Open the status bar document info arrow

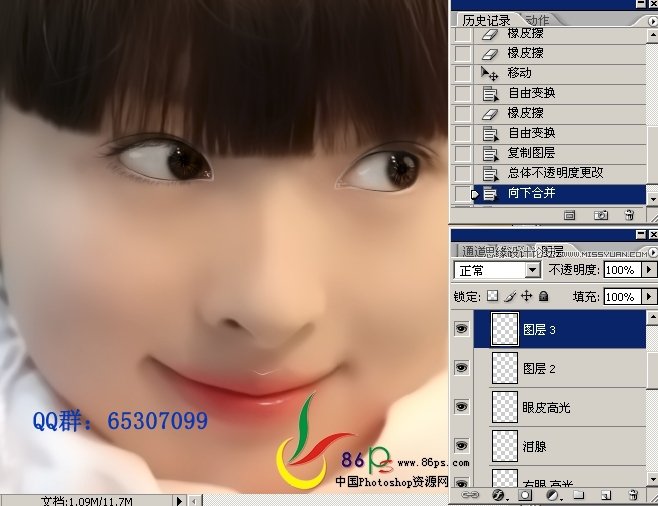[179, 501]
